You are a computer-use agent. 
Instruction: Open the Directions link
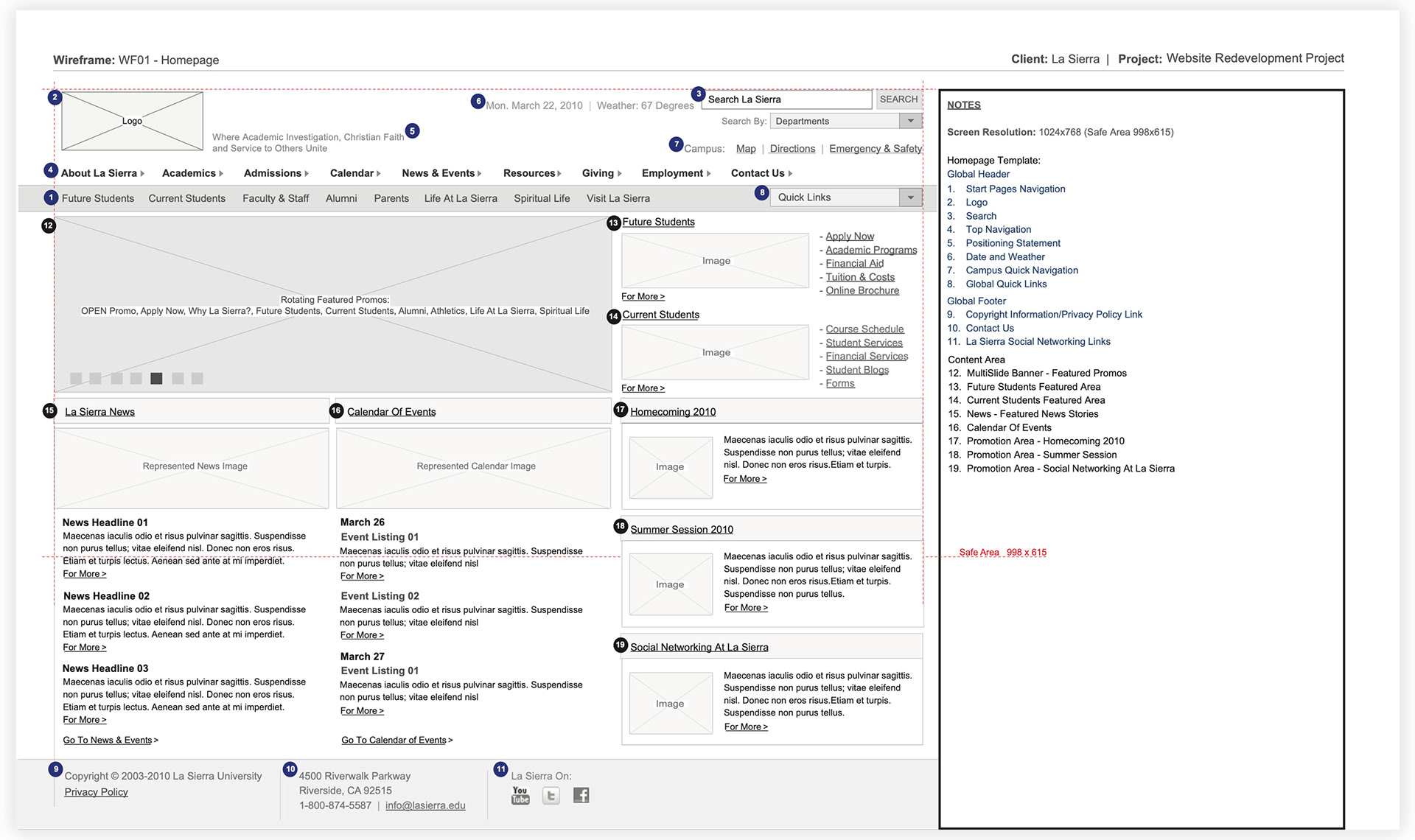pos(792,149)
